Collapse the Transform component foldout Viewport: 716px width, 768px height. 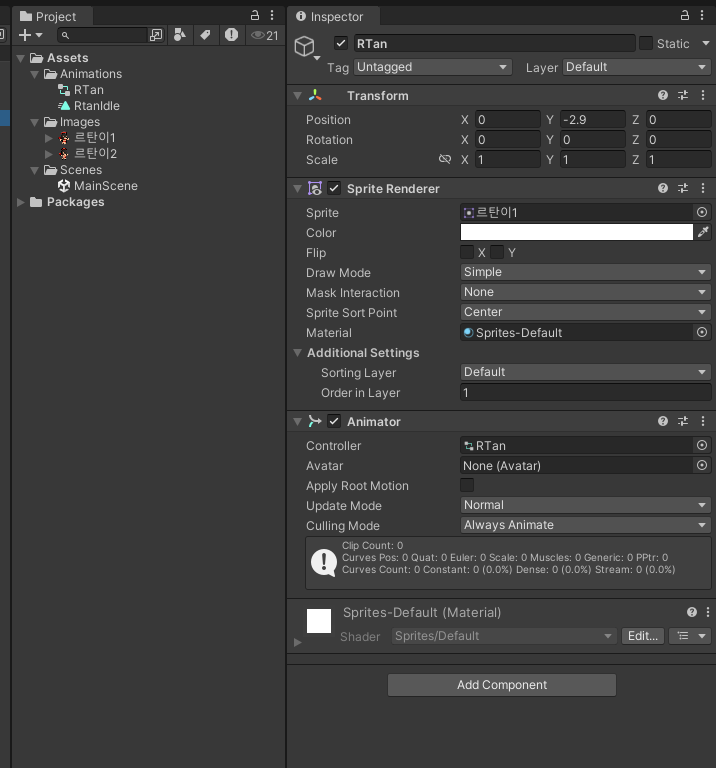click(297, 96)
